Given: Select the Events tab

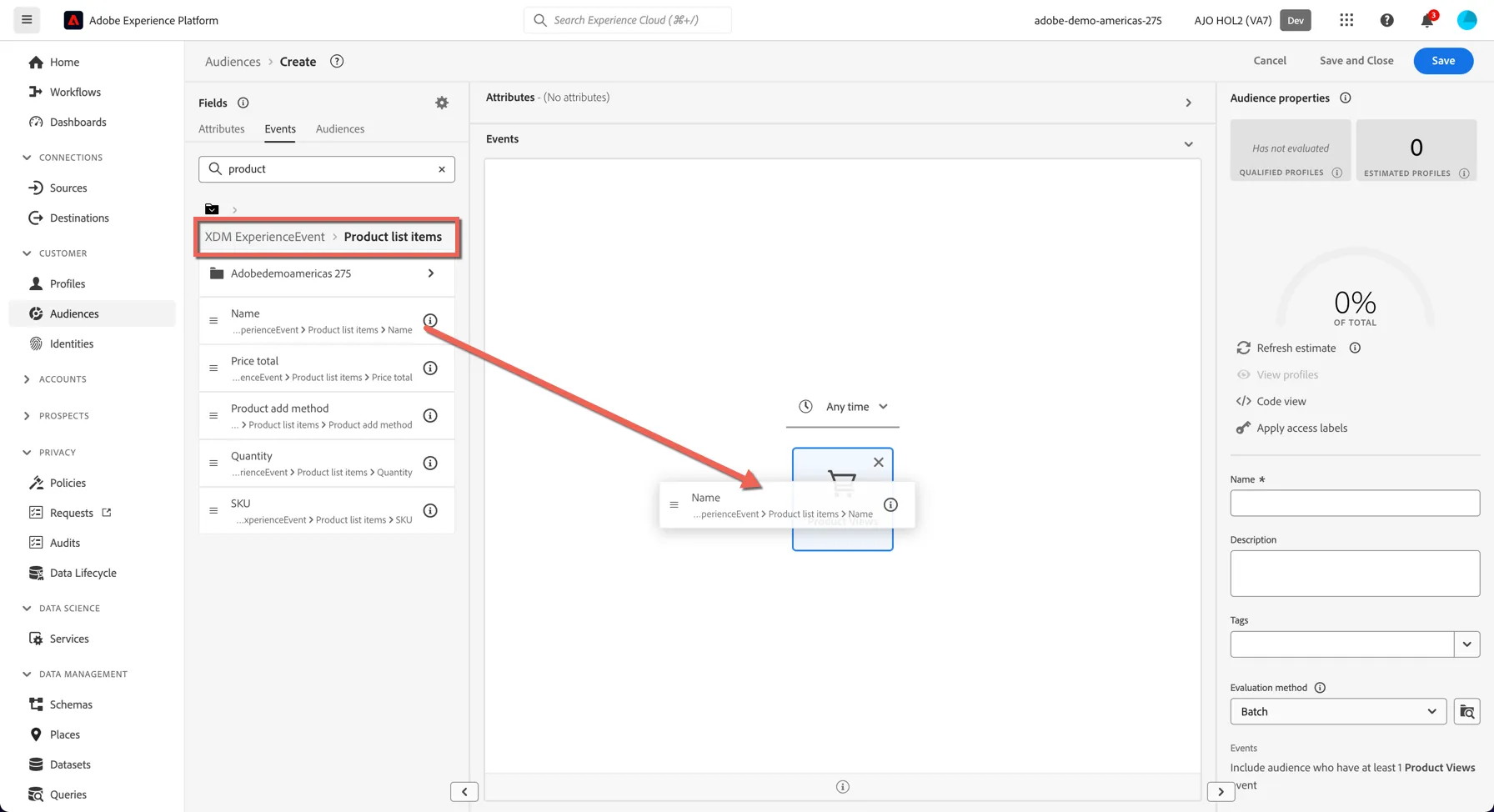Looking at the screenshot, I should (280, 129).
